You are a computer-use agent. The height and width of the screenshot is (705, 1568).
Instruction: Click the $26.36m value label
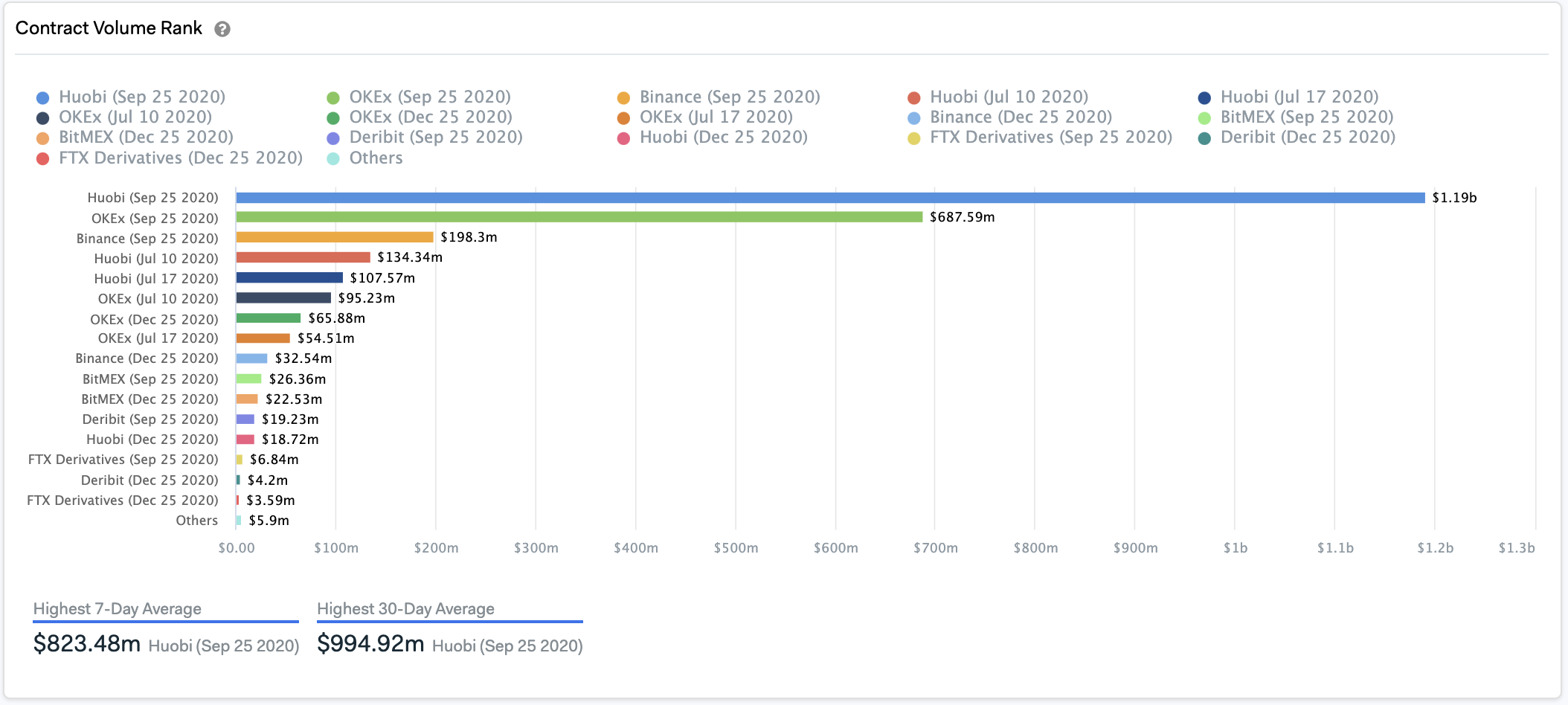(x=298, y=379)
